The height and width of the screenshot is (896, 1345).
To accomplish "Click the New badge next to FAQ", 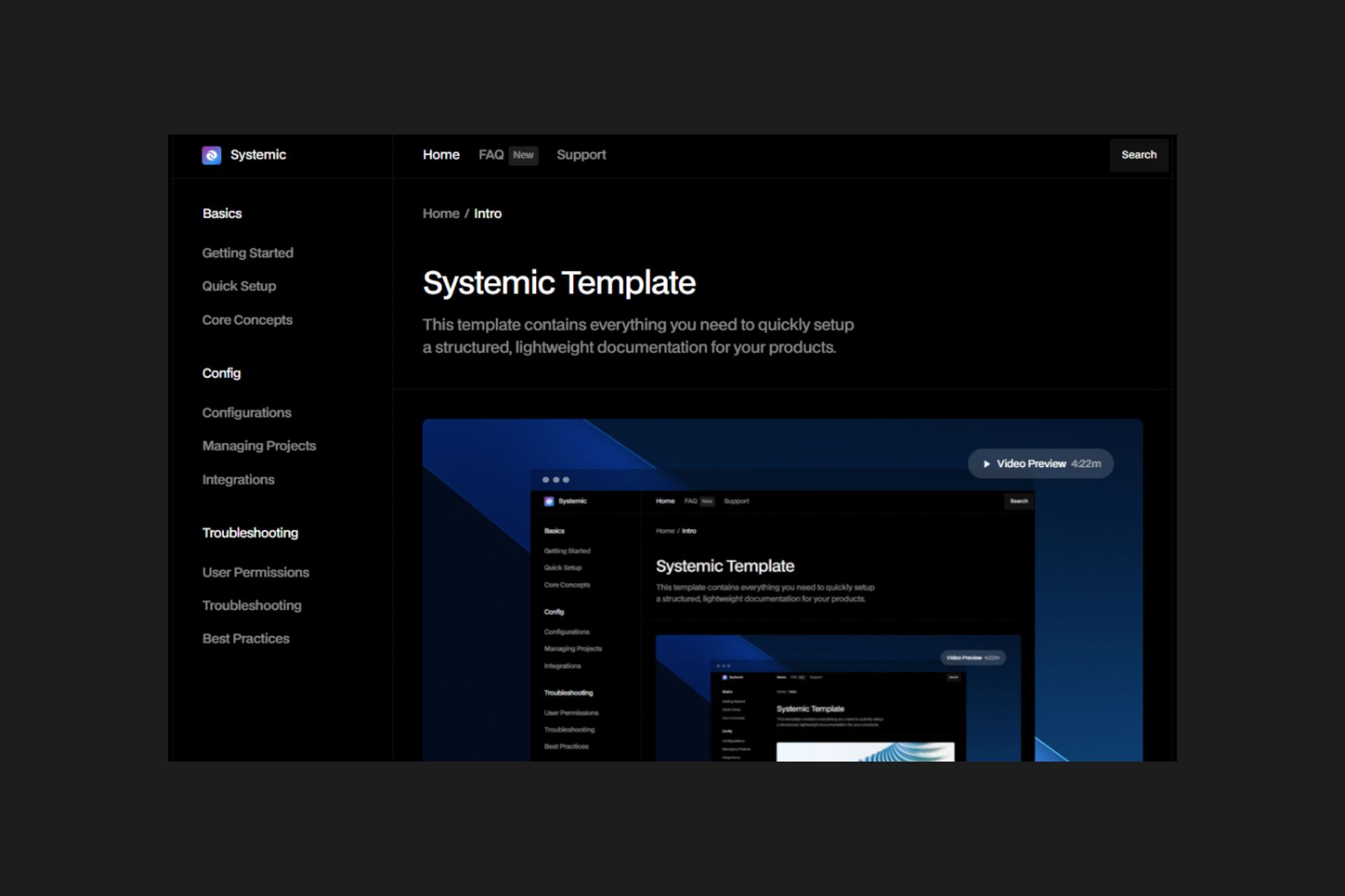I will [x=523, y=155].
